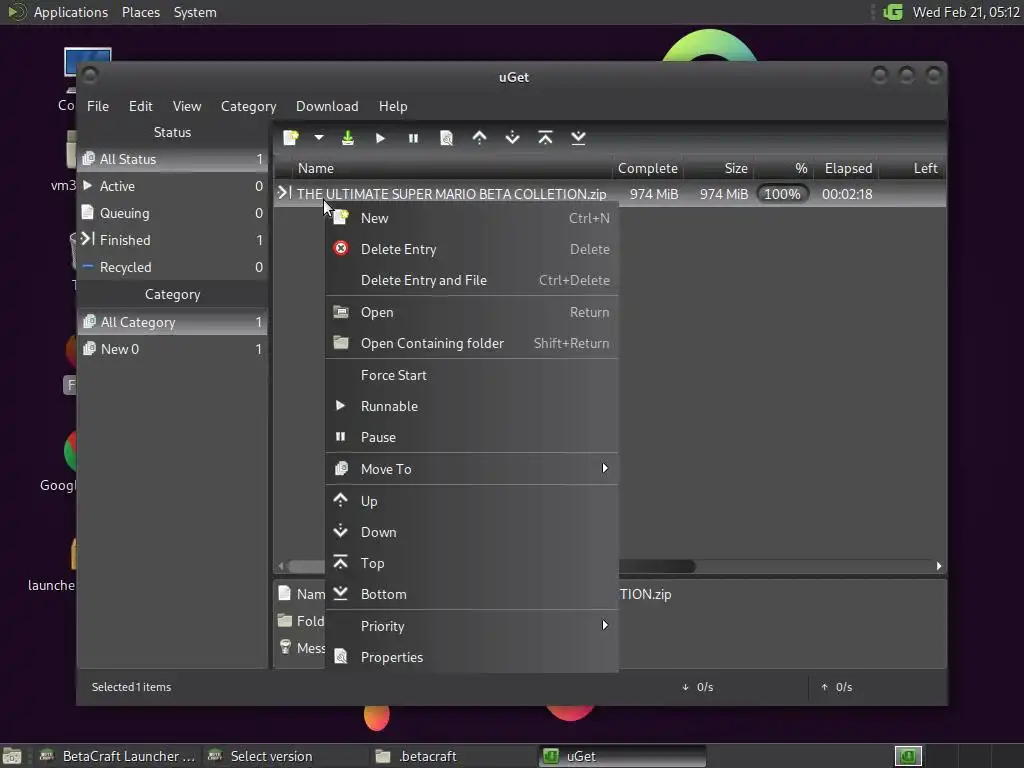Open the System menu in top panel
Image resolution: width=1024 pixels, height=768 pixels.
coord(195,12)
